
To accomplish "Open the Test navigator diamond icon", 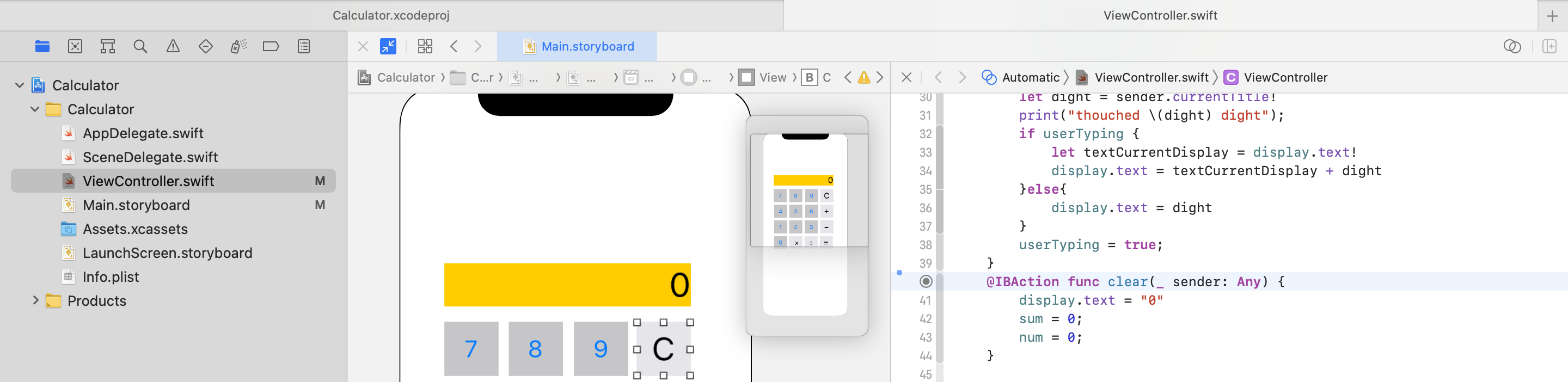I will point(206,46).
